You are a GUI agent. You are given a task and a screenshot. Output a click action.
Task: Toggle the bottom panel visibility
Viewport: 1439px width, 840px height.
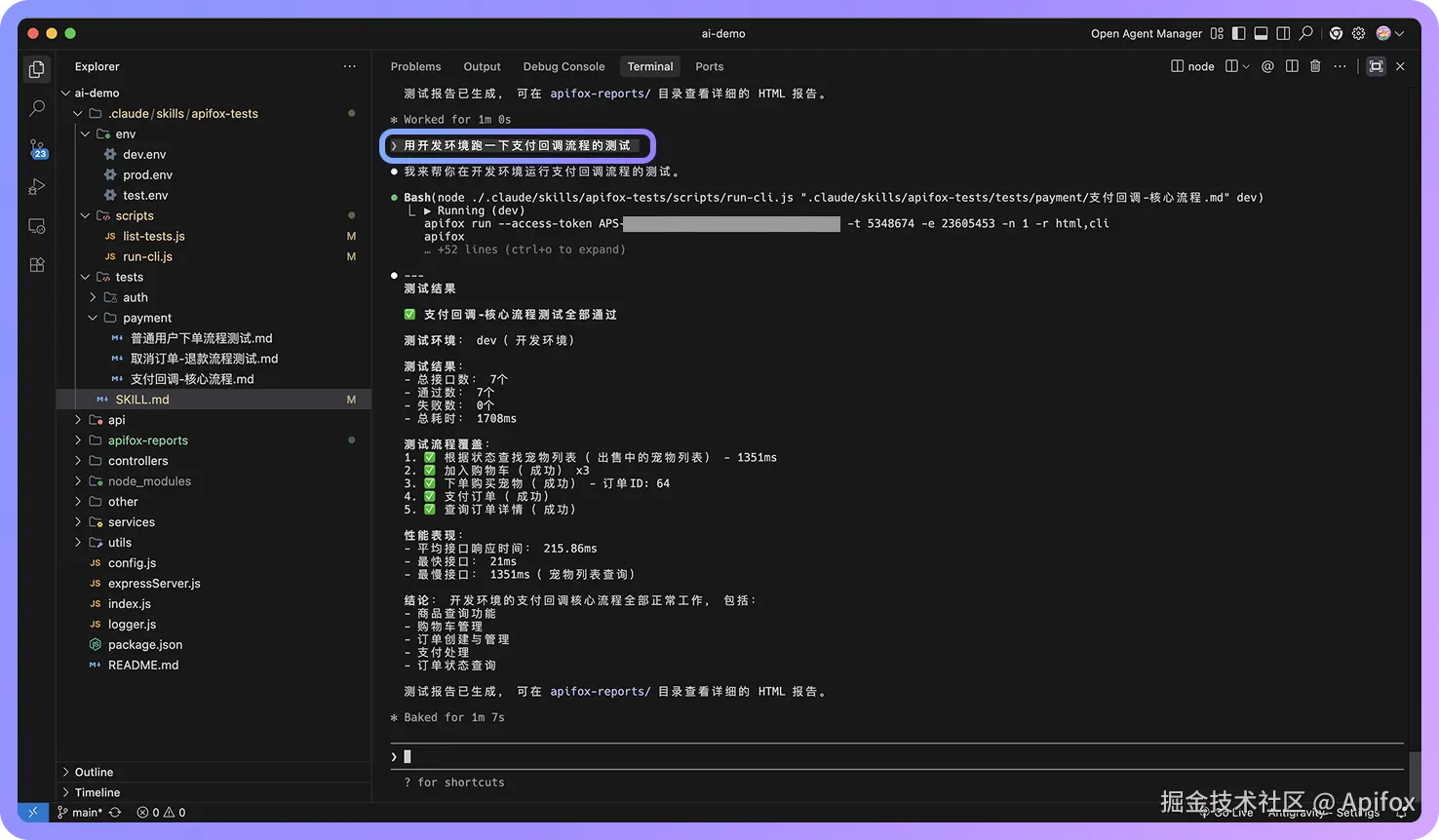point(1261,33)
